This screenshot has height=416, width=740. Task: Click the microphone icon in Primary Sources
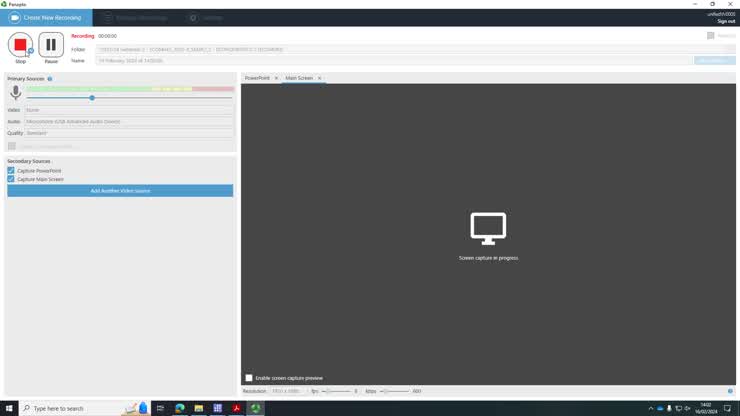click(x=16, y=93)
